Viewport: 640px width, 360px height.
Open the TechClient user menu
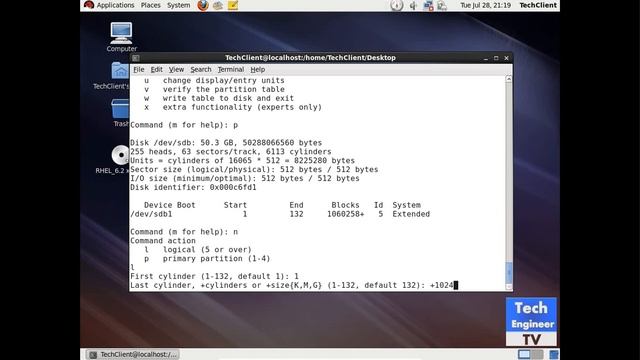tap(538, 5)
